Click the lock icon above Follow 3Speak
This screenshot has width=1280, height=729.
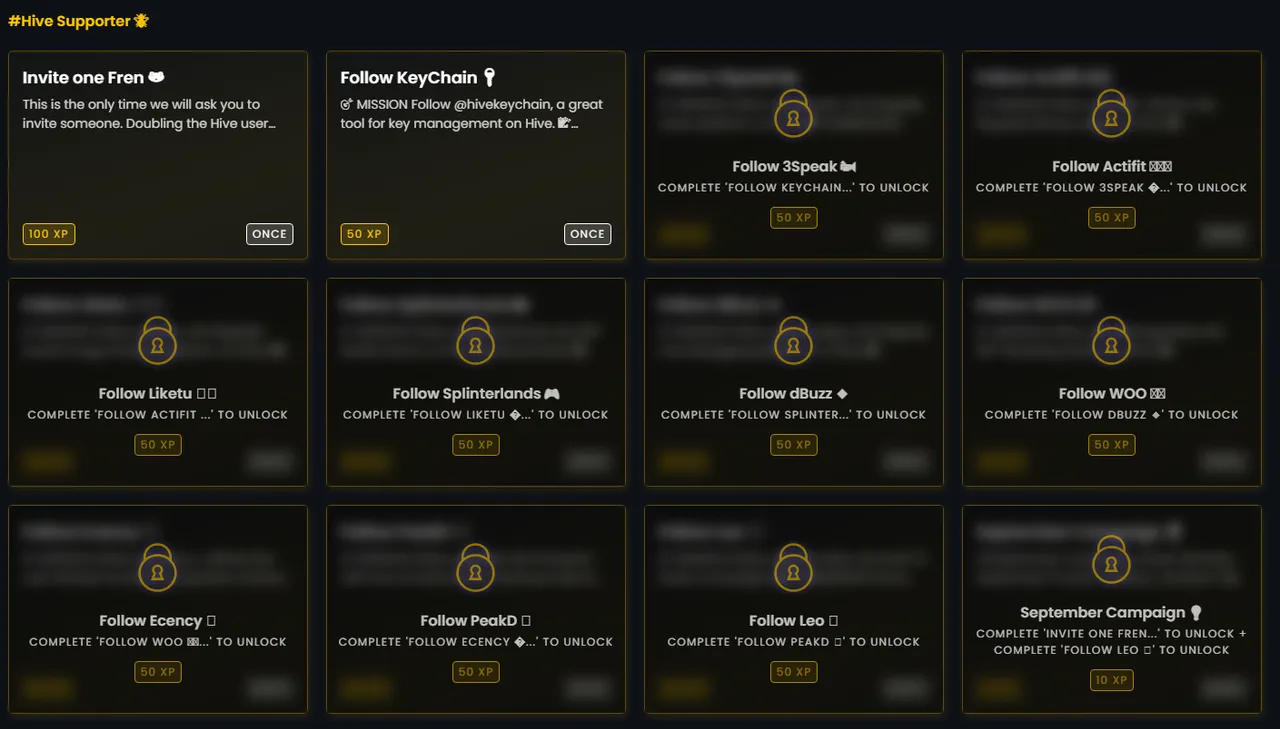(793, 114)
